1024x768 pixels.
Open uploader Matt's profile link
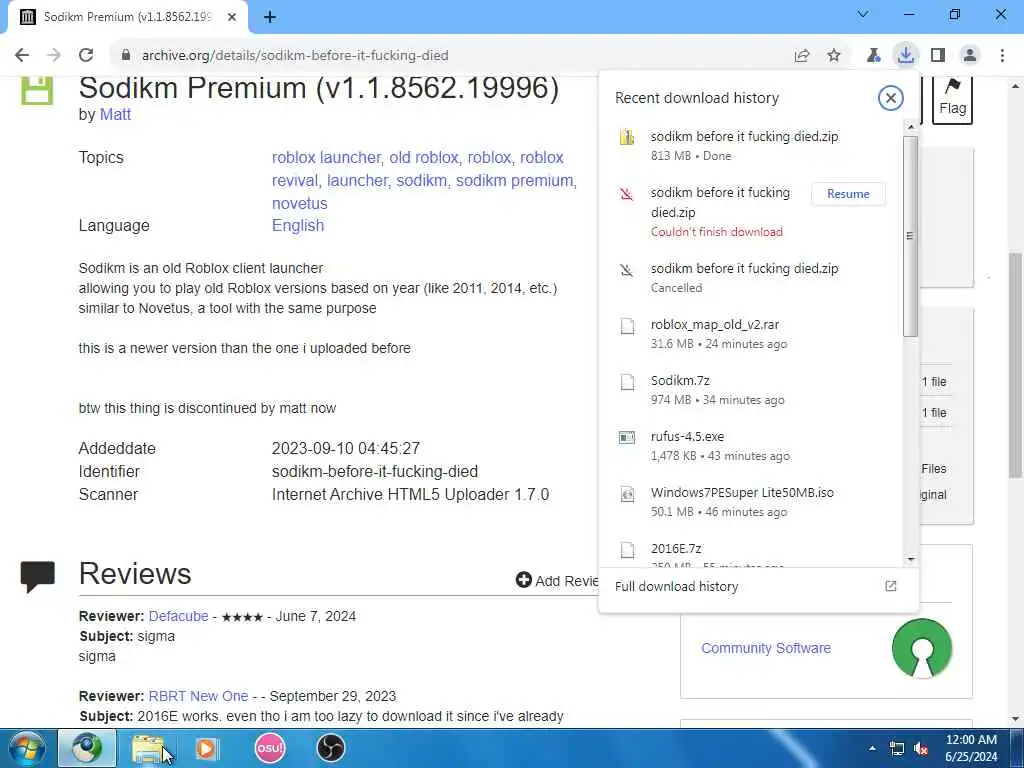[116, 114]
